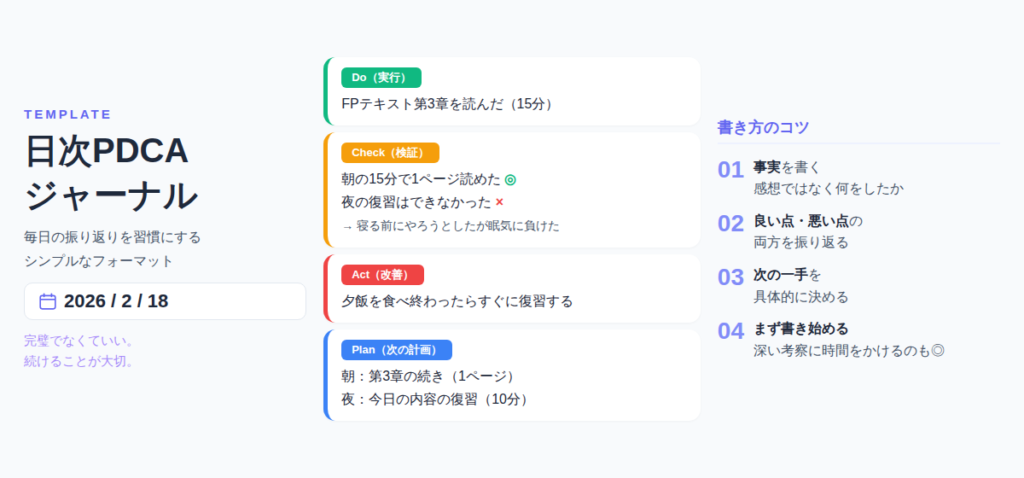Click the 夜：今日の内容の復習 plan line

pyautogui.click(x=435, y=399)
